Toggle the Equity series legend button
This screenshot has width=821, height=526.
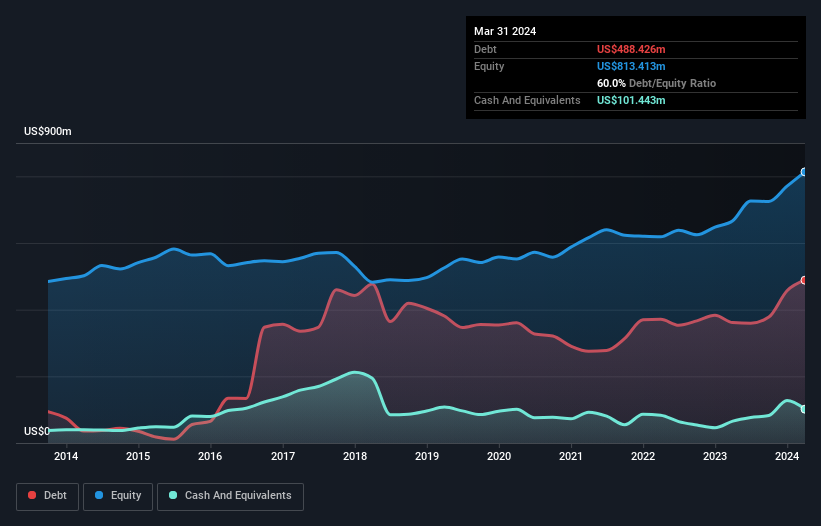tap(118, 496)
